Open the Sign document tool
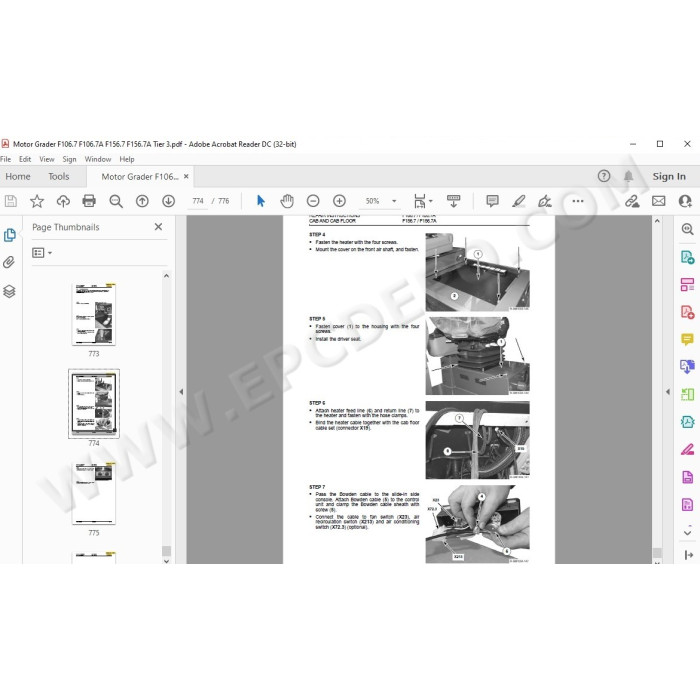The width and height of the screenshot is (700, 700). [x=545, y=201]
